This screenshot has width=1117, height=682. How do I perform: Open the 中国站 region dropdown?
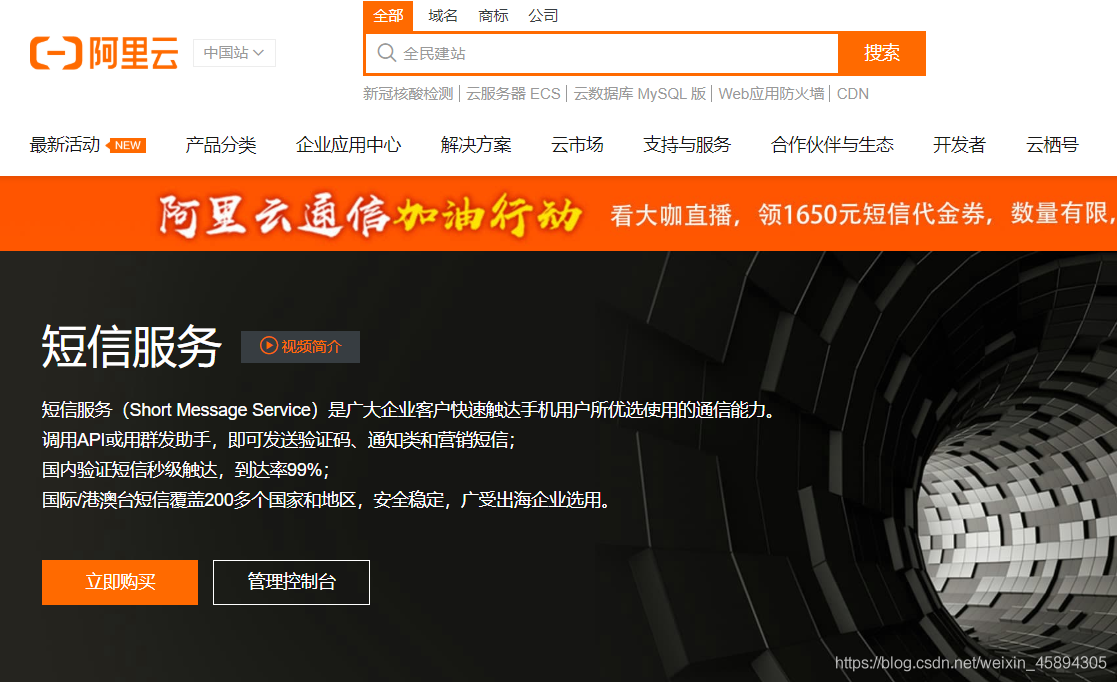[234, 53]
